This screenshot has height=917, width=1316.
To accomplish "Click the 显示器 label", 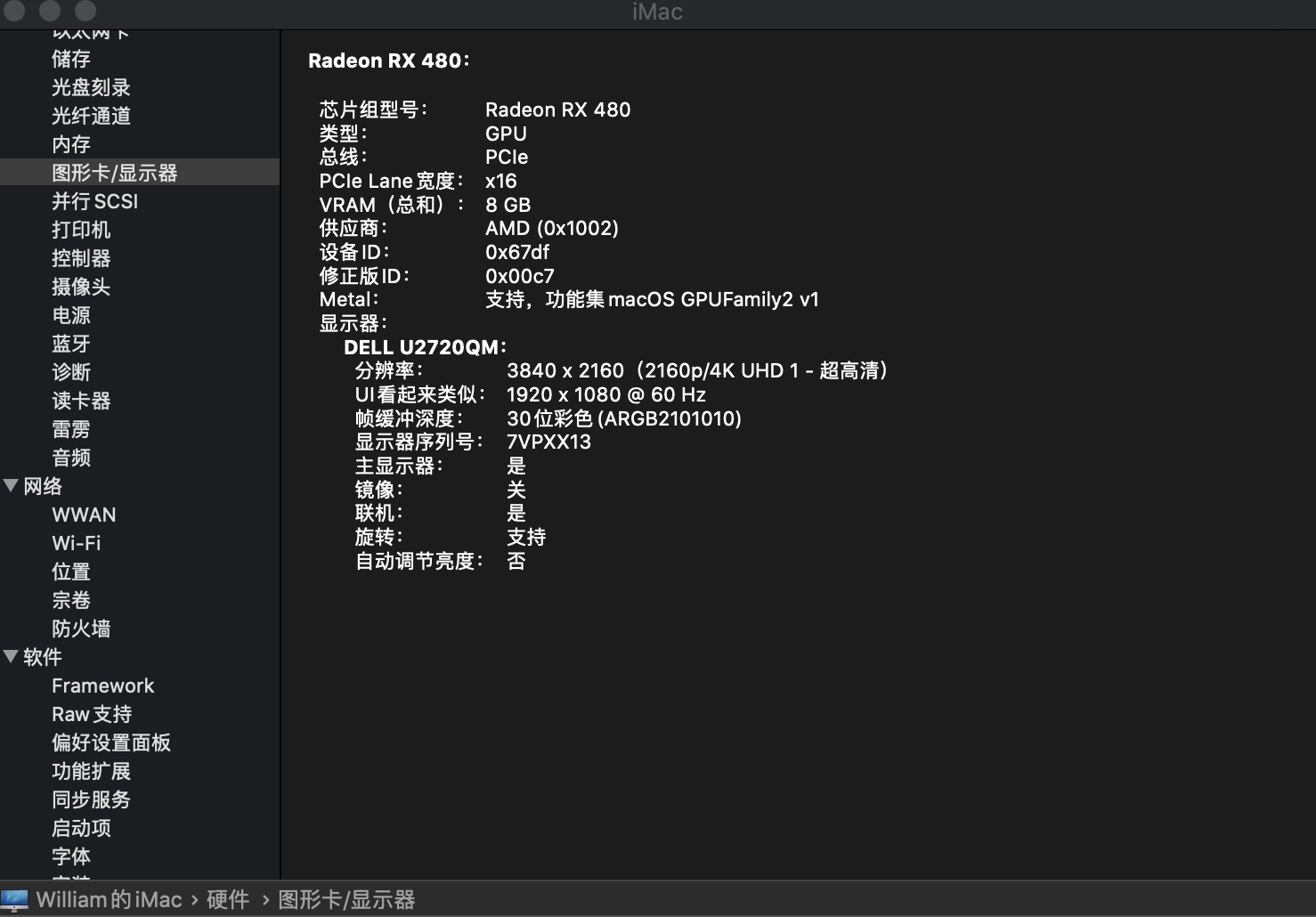I will (353, 323).
